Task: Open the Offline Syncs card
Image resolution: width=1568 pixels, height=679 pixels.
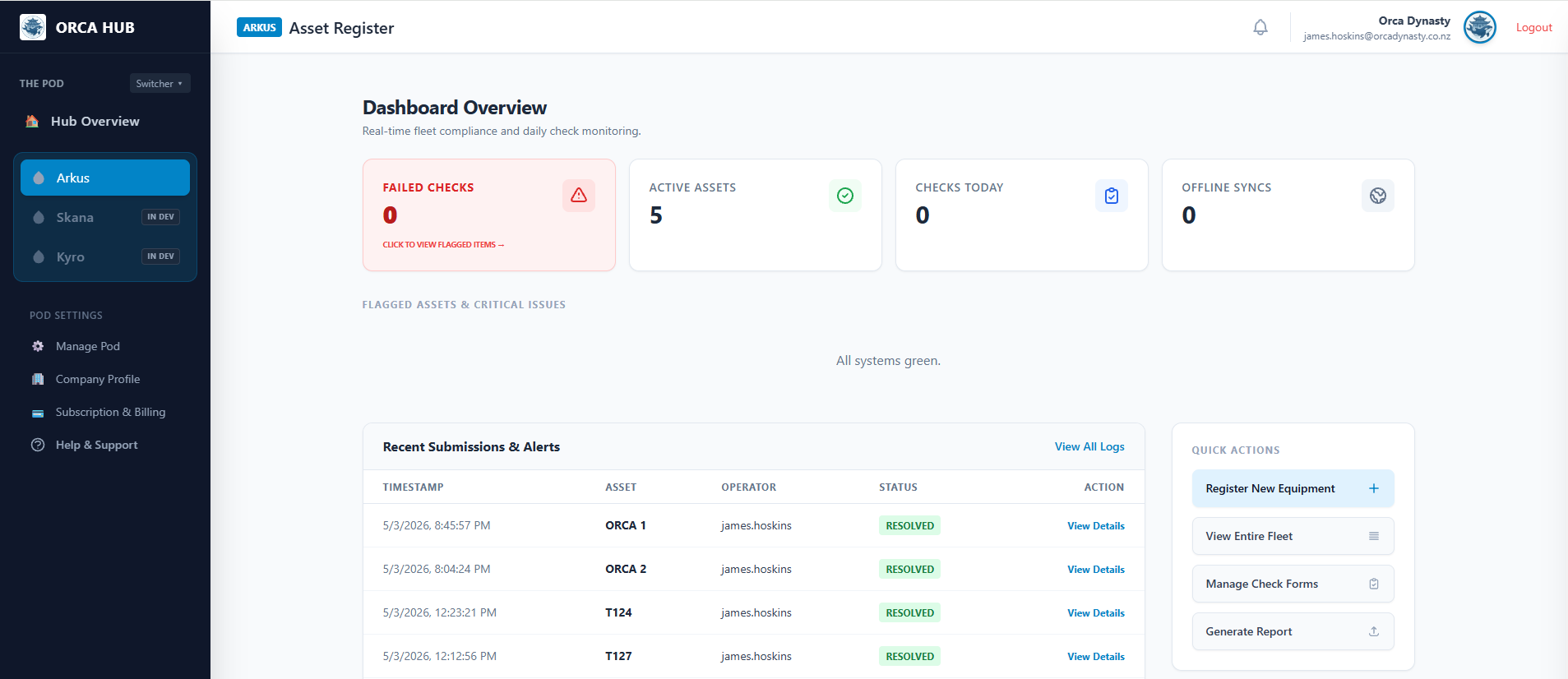Action: (1288, 215)
